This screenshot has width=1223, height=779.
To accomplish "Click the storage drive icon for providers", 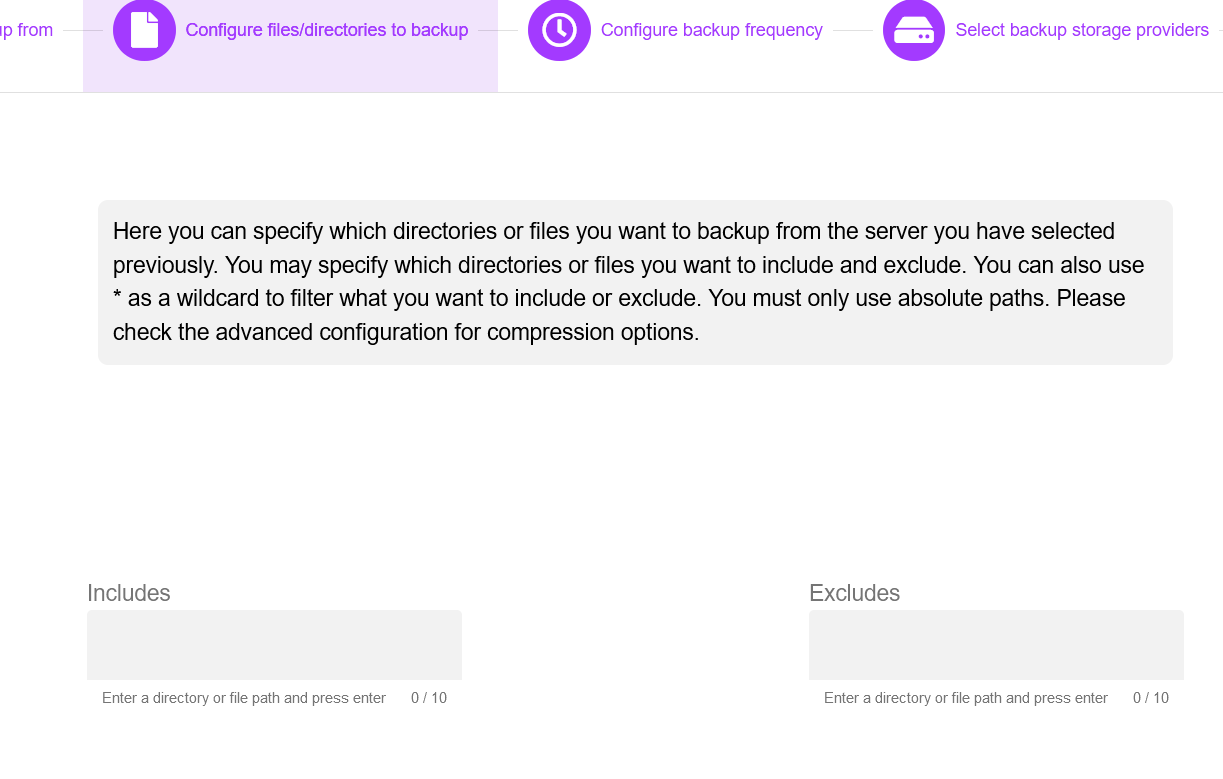I will 914,30.
